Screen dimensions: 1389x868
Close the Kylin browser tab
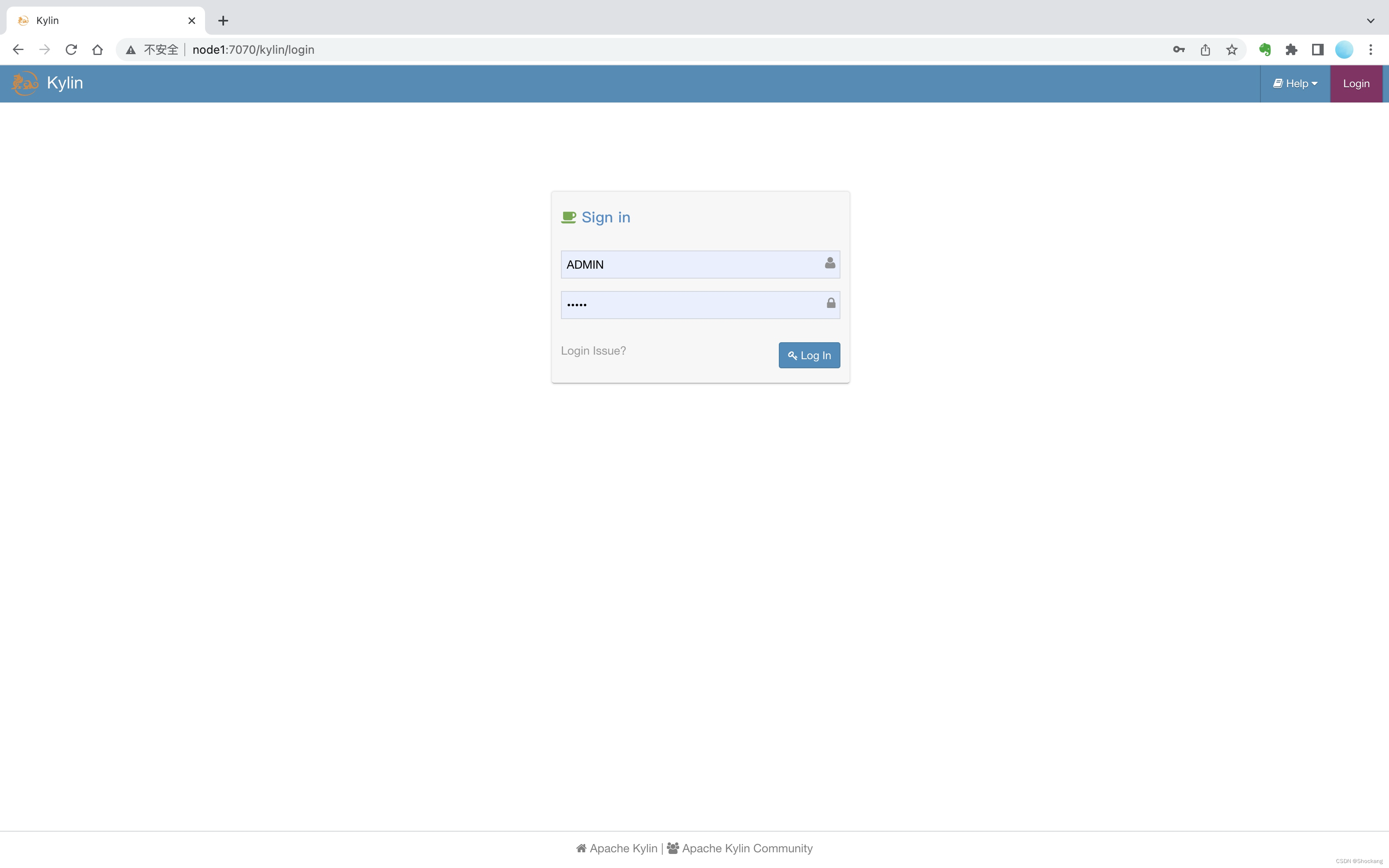192,21
